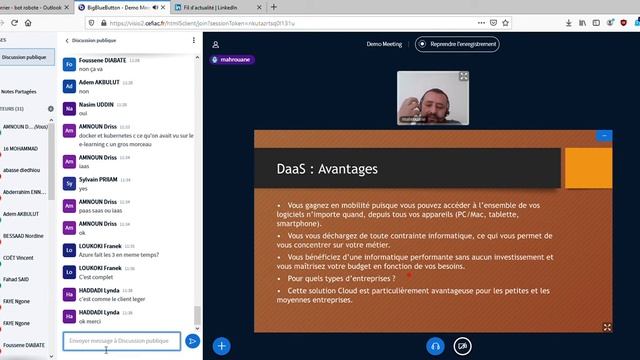Screen dimensions: 640x360
Task: Open the blue plus actions button
Action: pyautogui.click(x=222, y=346)
